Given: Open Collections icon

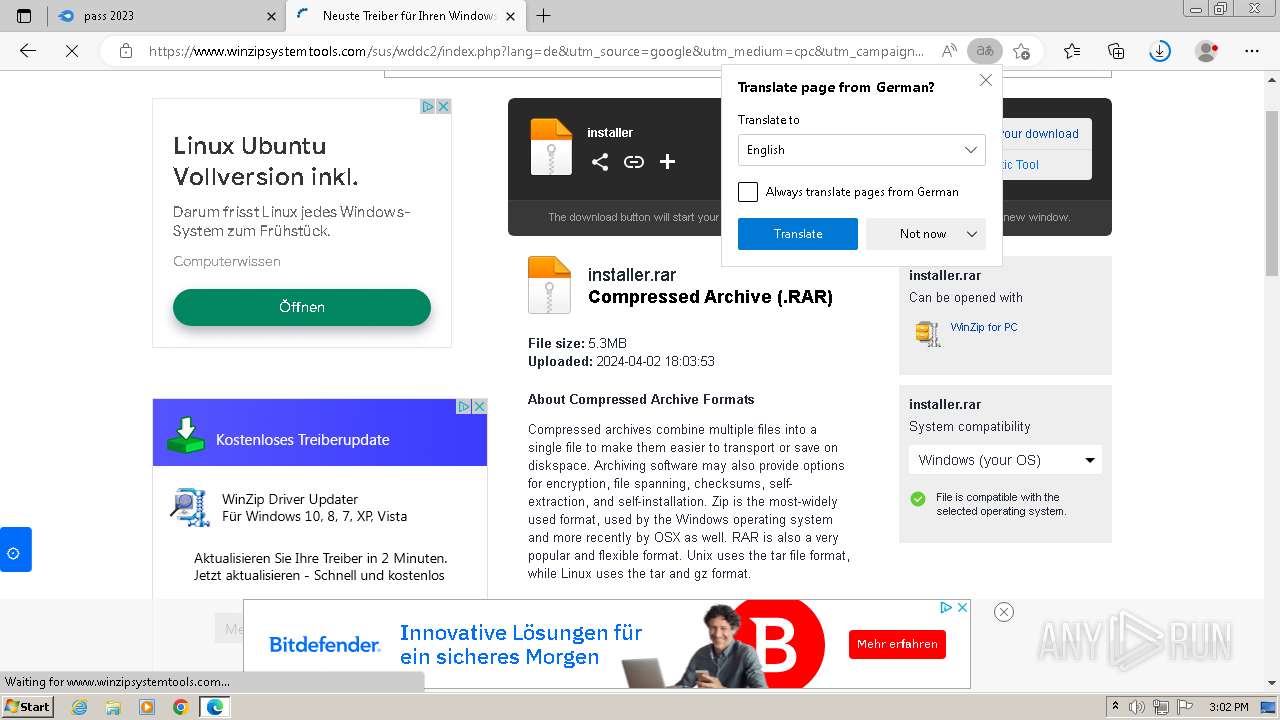Looking at the screenshot, I should tap(1116, 51).
